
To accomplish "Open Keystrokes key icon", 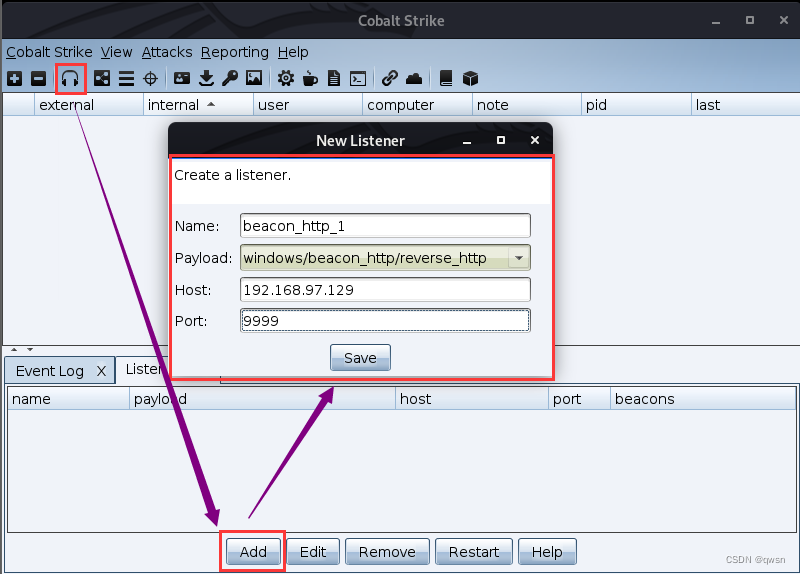I will click(x=230, y=79).
